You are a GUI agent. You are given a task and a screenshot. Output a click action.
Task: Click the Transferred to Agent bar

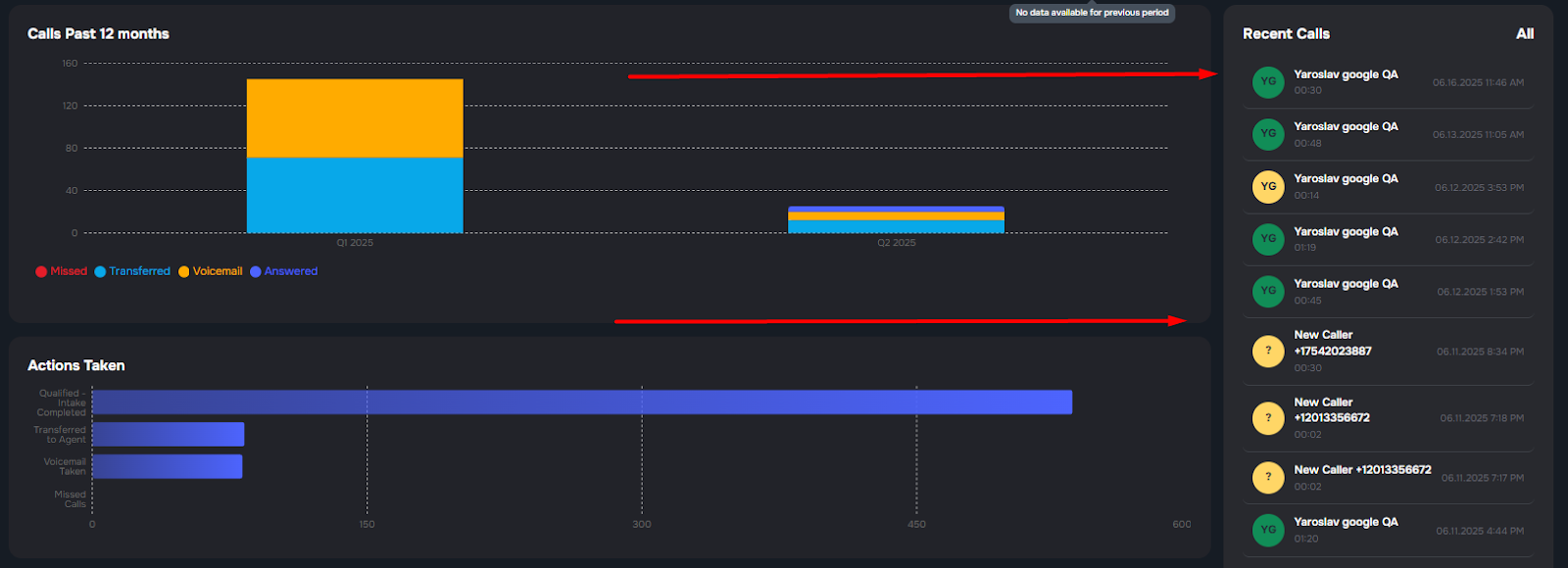coord(168,434)
